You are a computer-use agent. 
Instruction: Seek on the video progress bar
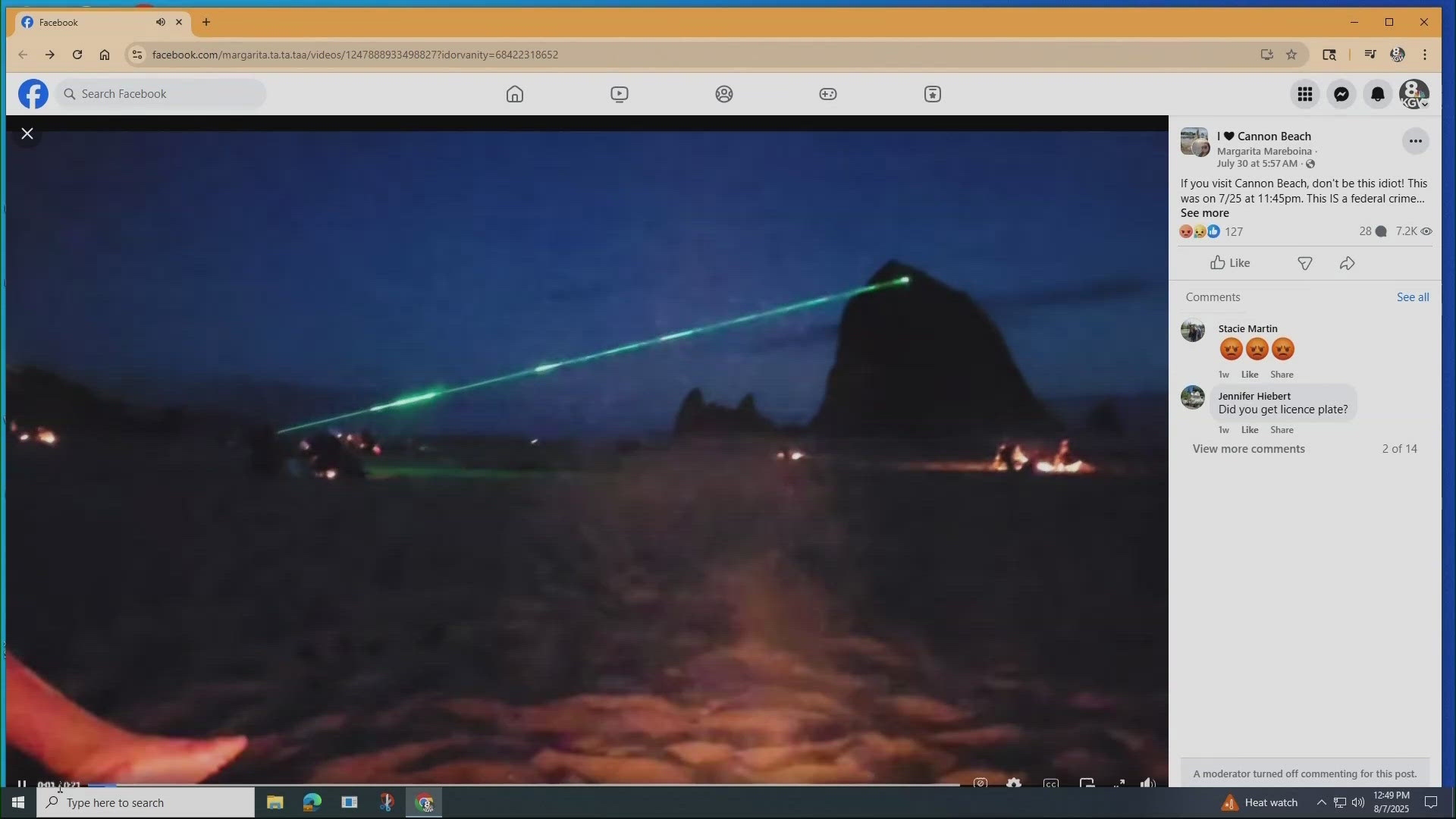523,784
